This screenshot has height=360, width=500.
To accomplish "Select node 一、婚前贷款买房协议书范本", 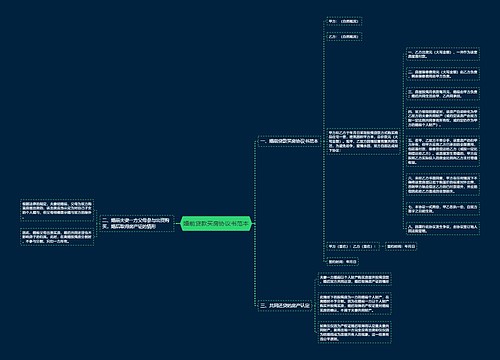I will [x=289, y=141].
